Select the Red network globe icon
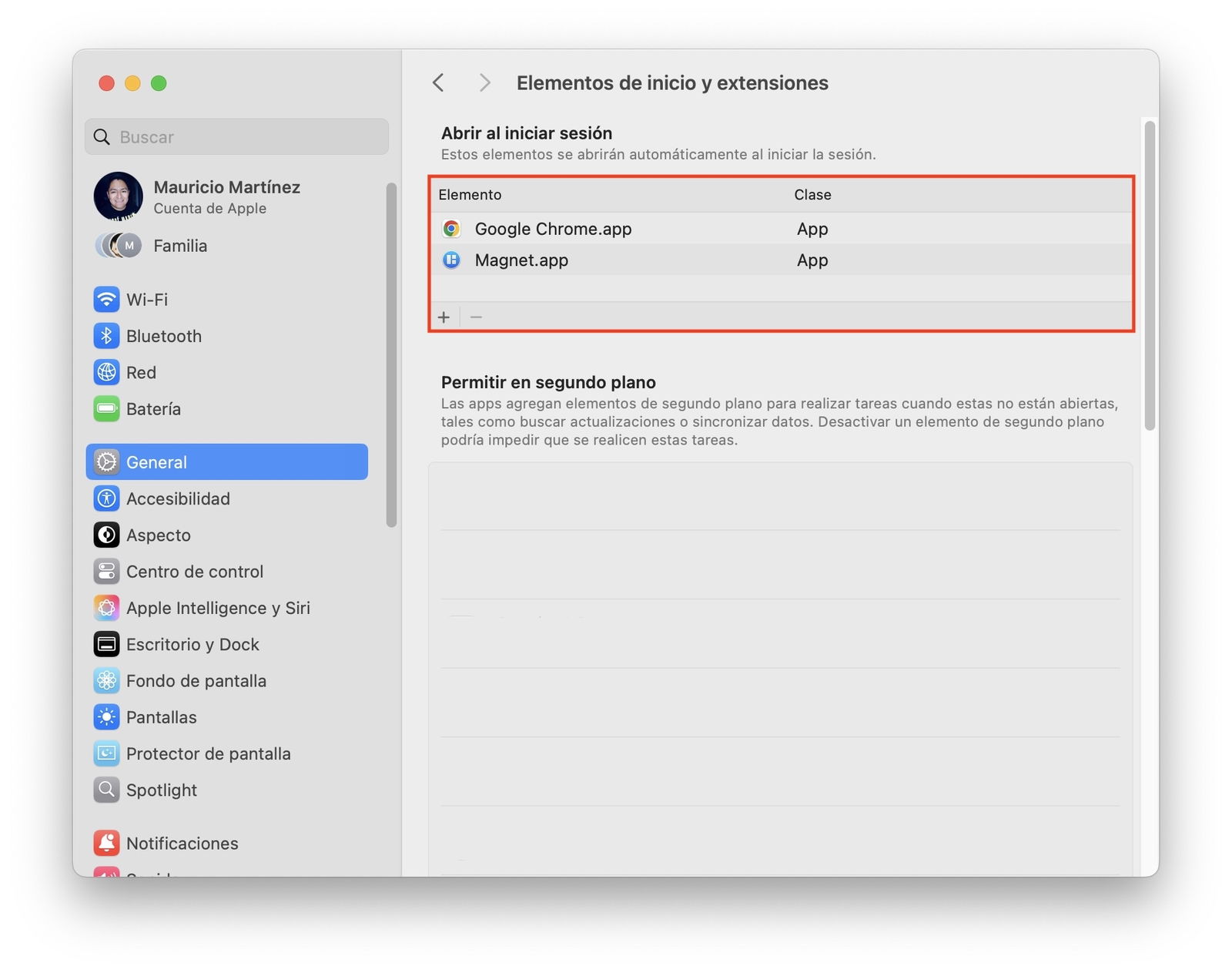 [x=106, y=372]
